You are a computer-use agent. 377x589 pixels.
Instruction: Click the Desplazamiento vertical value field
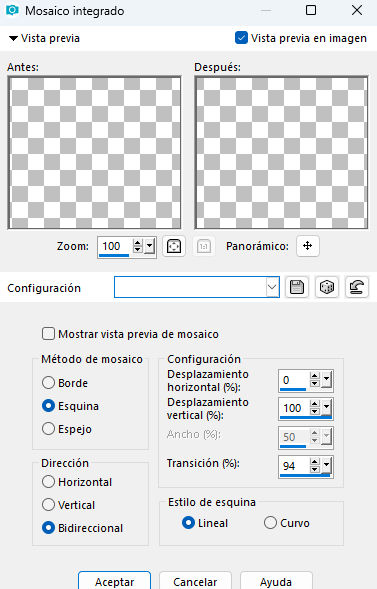click(294, 408)
